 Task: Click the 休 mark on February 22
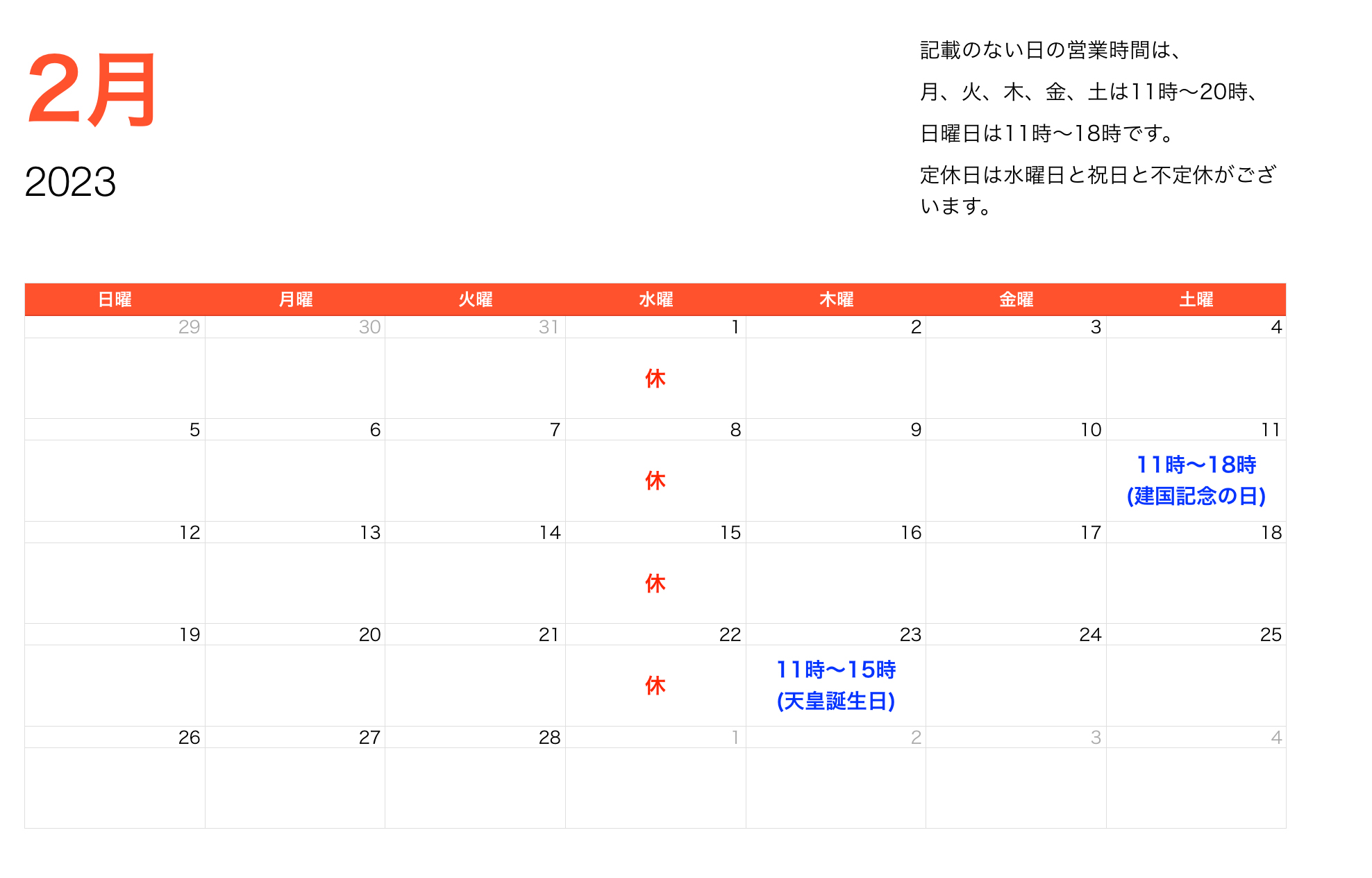[x=655, y=686]
